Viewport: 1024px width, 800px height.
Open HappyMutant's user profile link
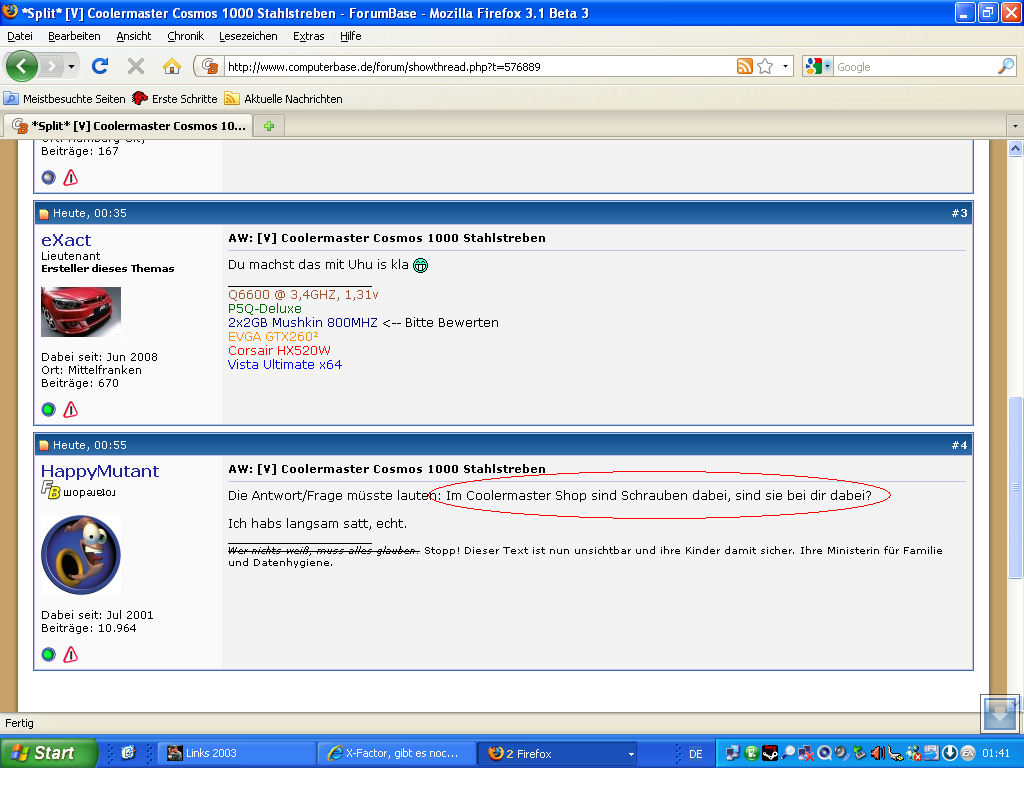pos(100,471)
